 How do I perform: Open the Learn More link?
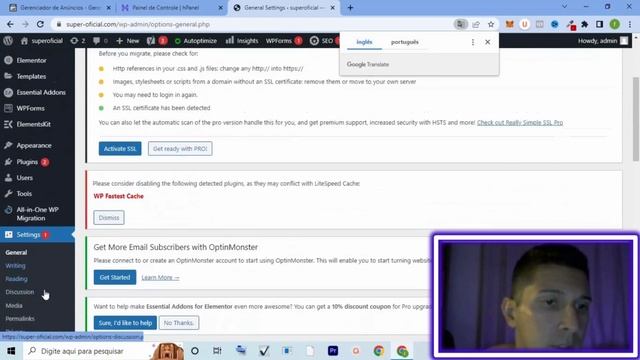pos(160,278)
